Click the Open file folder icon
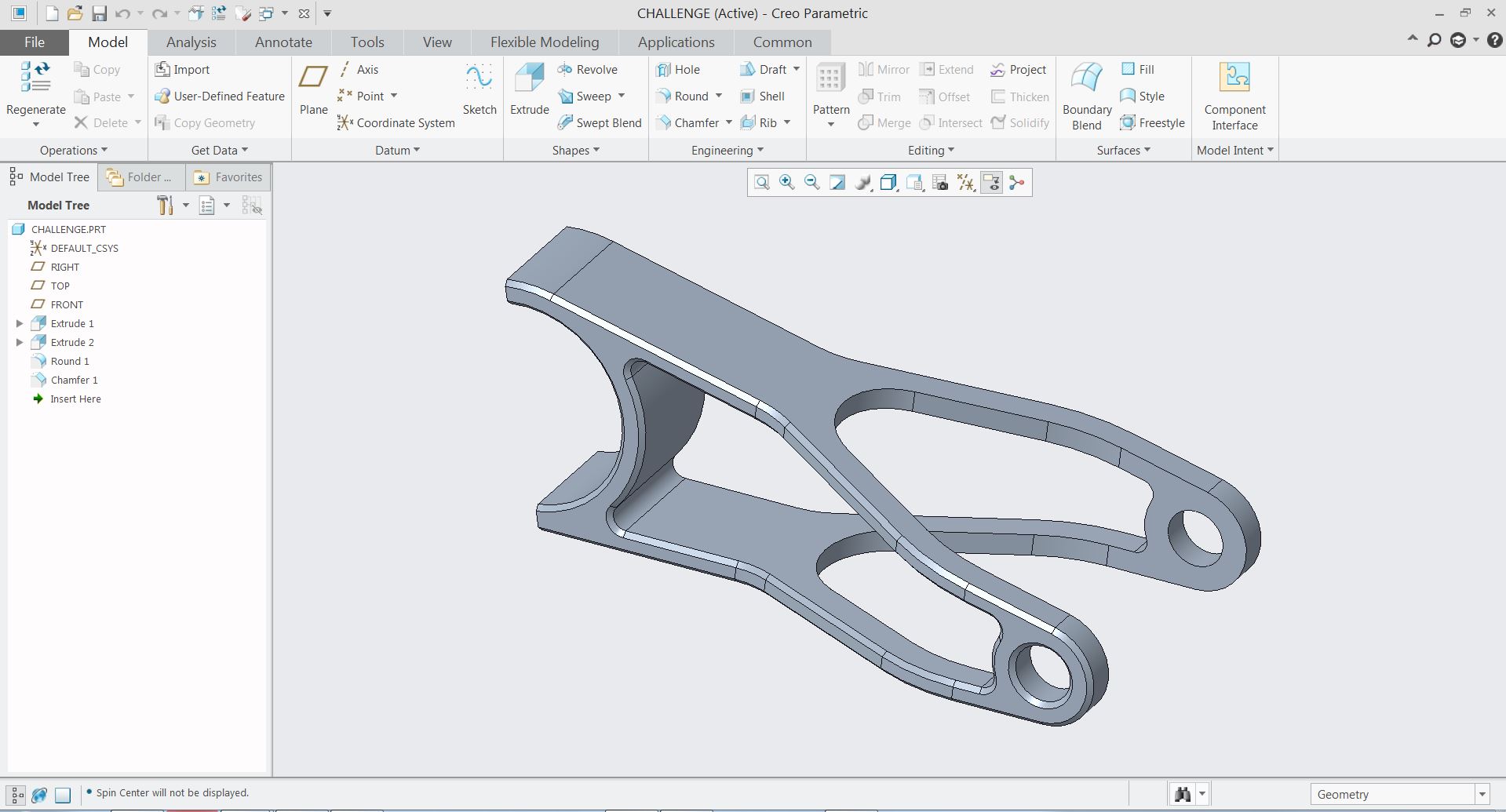The width and height of the screenshot is (1506, 812). (75, 13)
